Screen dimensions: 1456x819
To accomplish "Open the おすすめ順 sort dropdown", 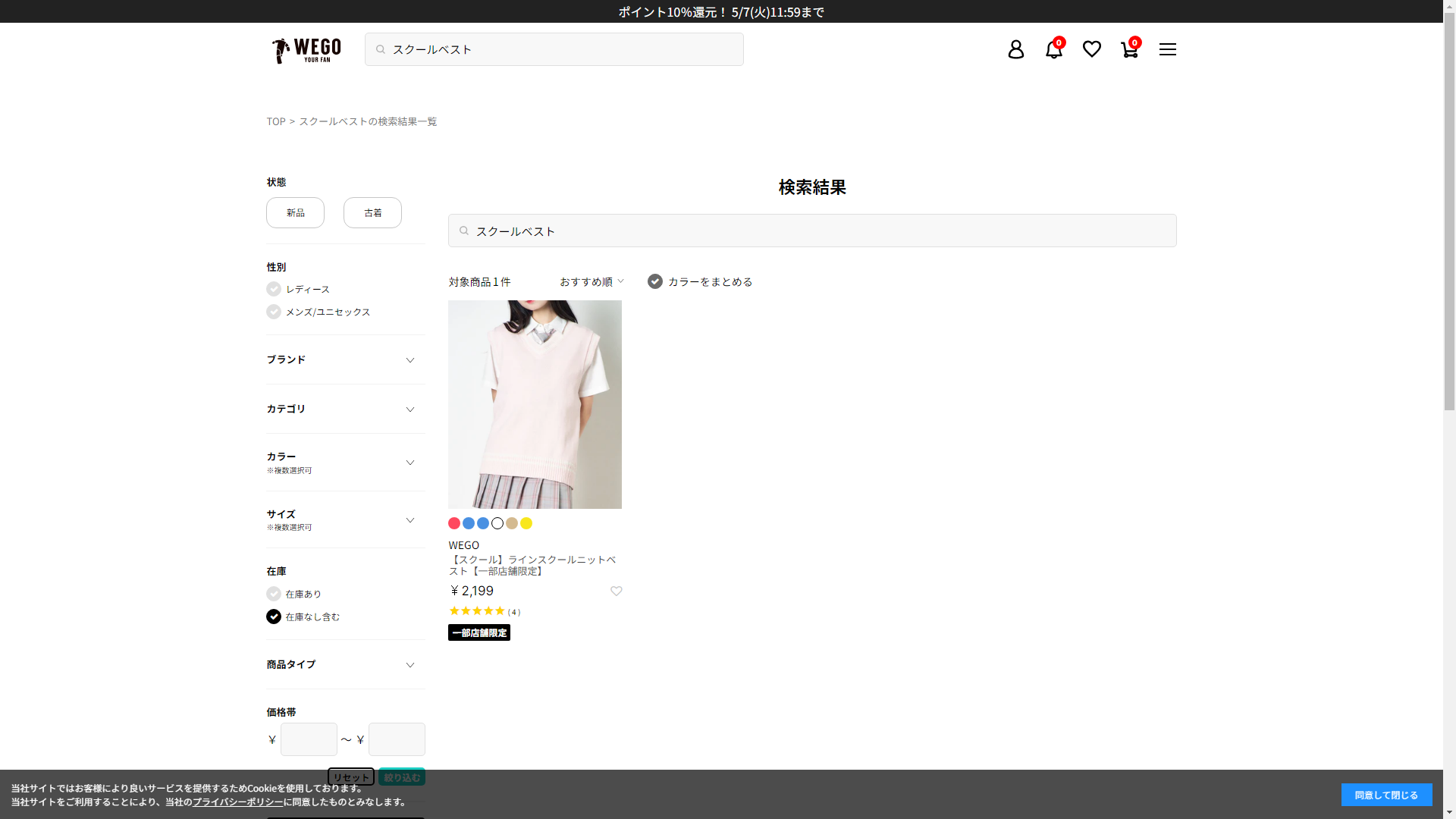I will point(591,281).
